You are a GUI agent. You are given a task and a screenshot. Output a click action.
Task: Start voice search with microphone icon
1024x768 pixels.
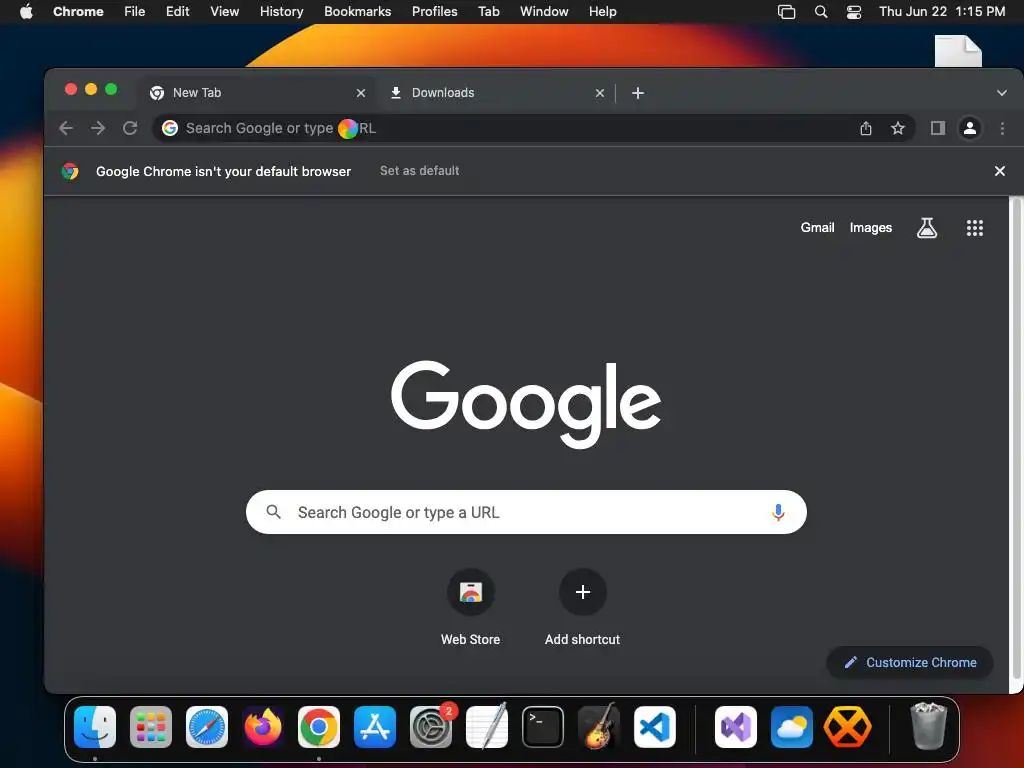pyautogui.click(x=778, y=512)
